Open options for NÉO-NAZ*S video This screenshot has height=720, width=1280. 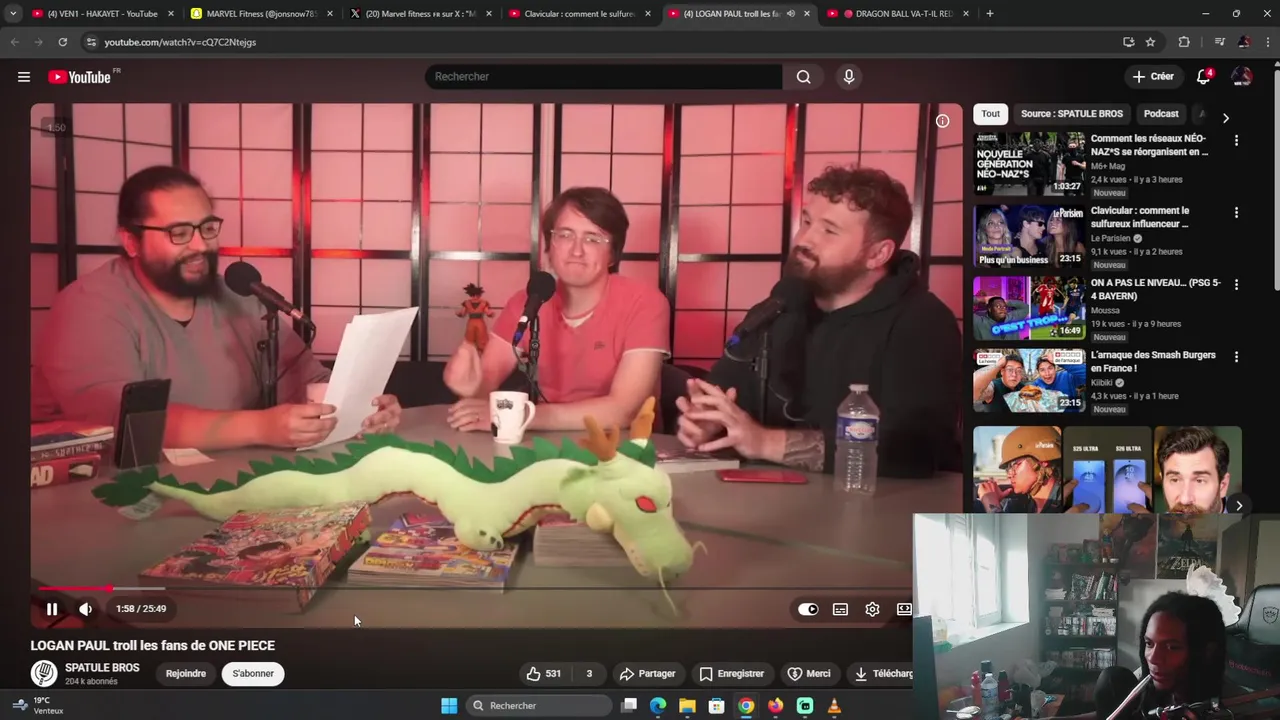coord(1236,141)
